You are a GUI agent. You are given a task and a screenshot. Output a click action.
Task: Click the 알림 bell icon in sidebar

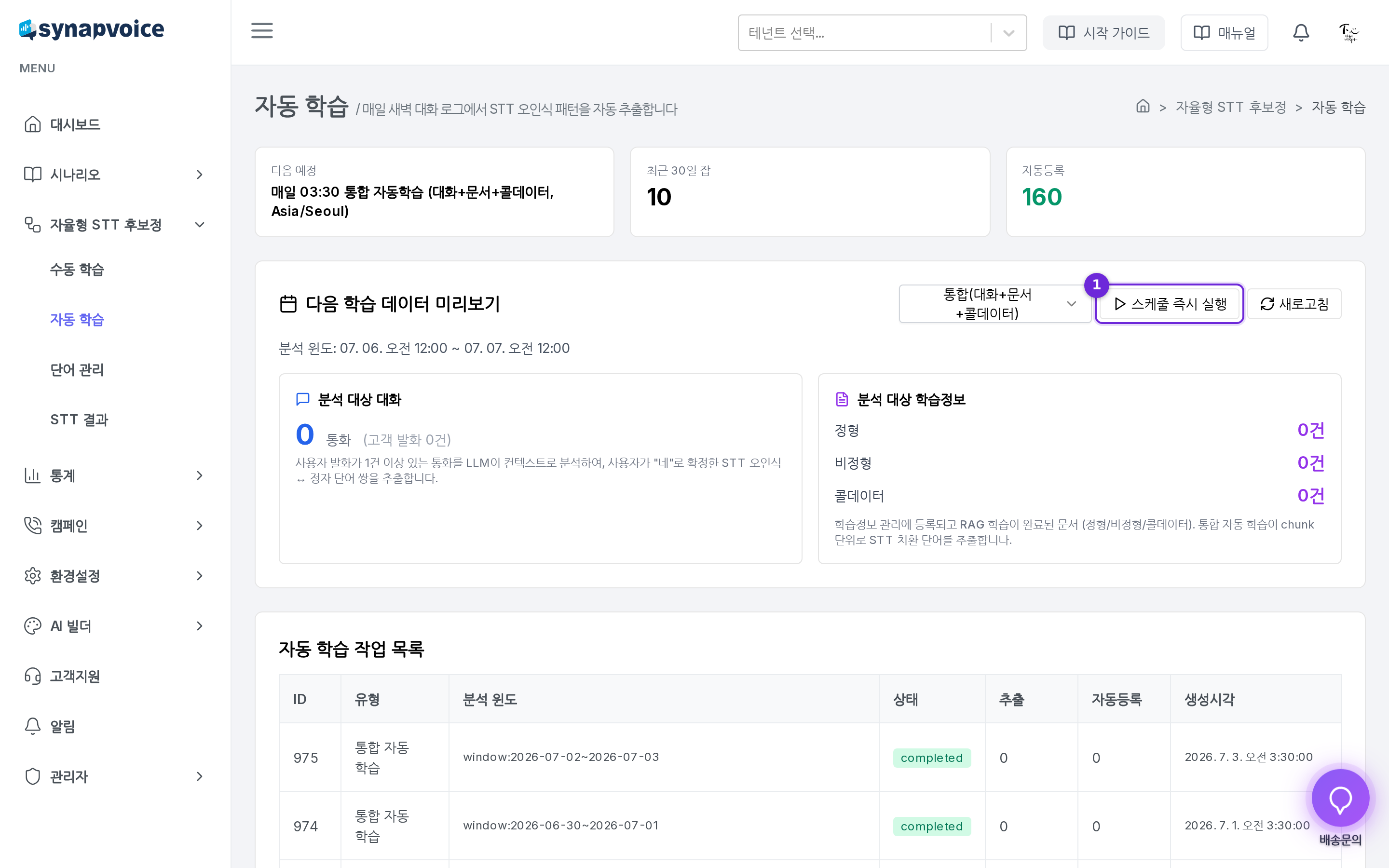33,726
